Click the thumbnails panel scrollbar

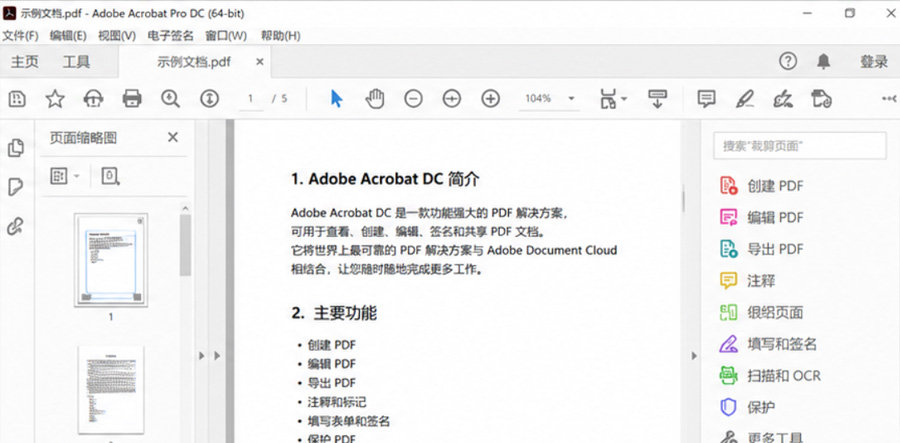185,245
